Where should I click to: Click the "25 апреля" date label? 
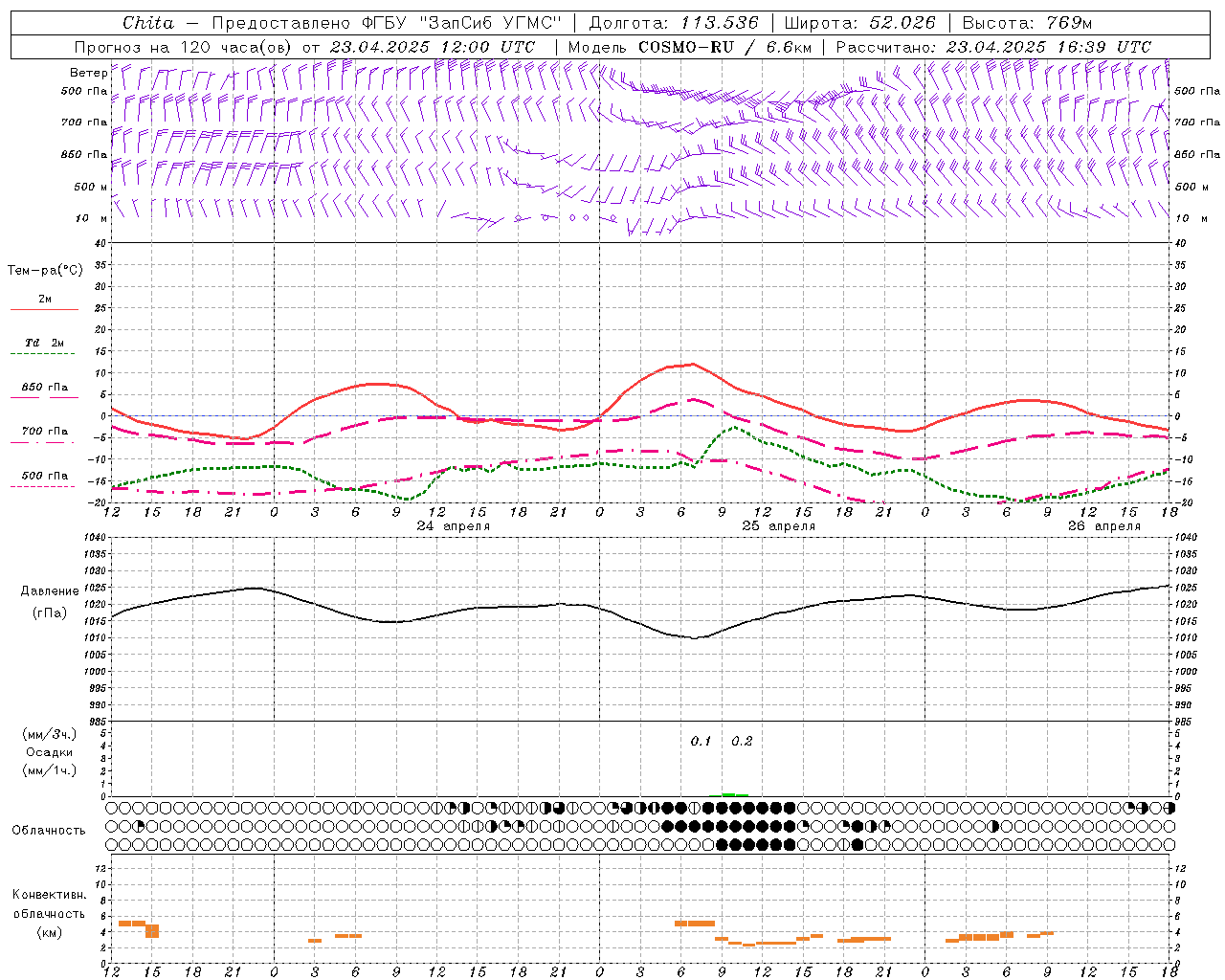(x=779, y=526)
